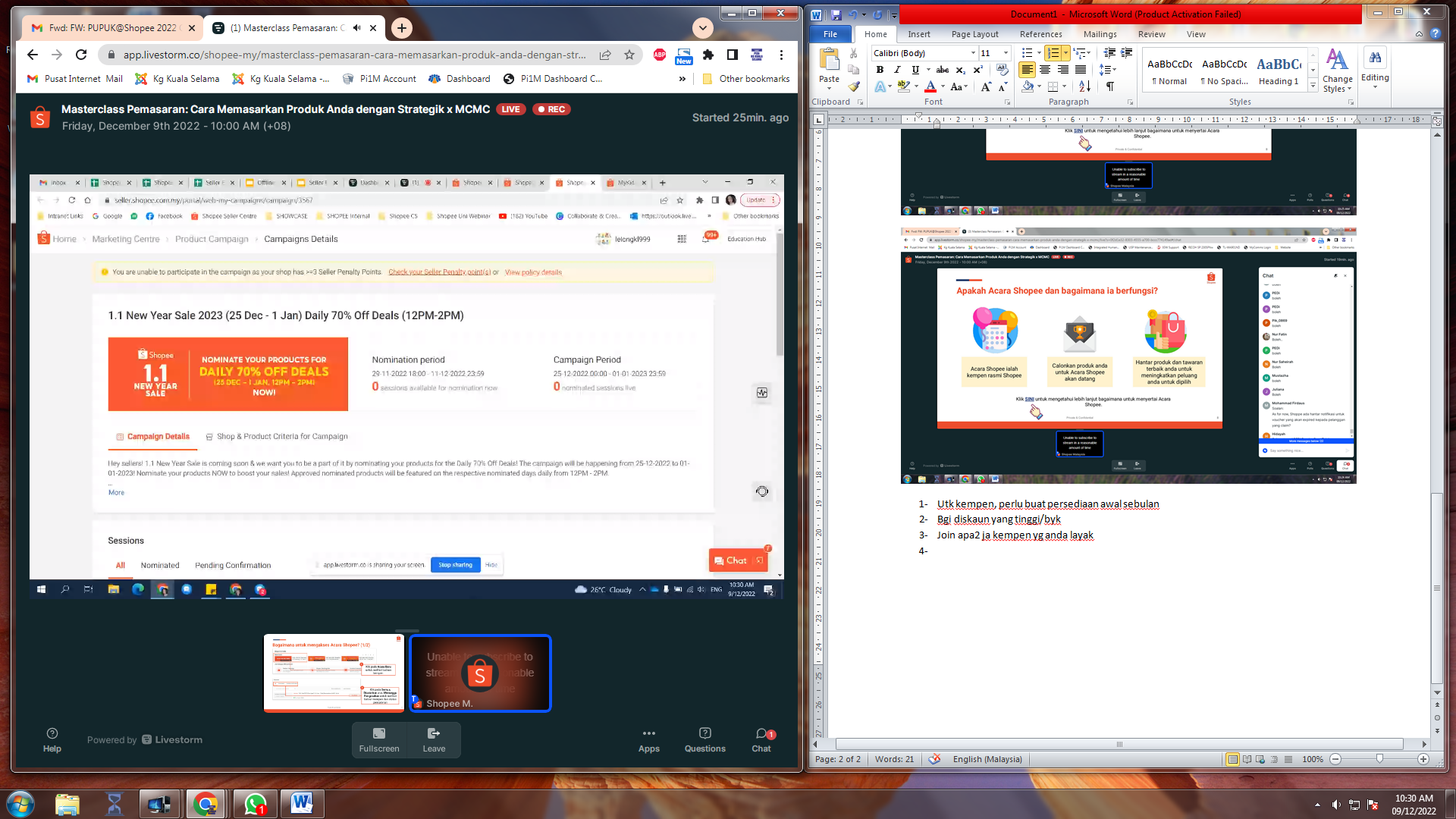Click the Word zoom slider handle
1456x819 pixels.
pos(1379,759)
